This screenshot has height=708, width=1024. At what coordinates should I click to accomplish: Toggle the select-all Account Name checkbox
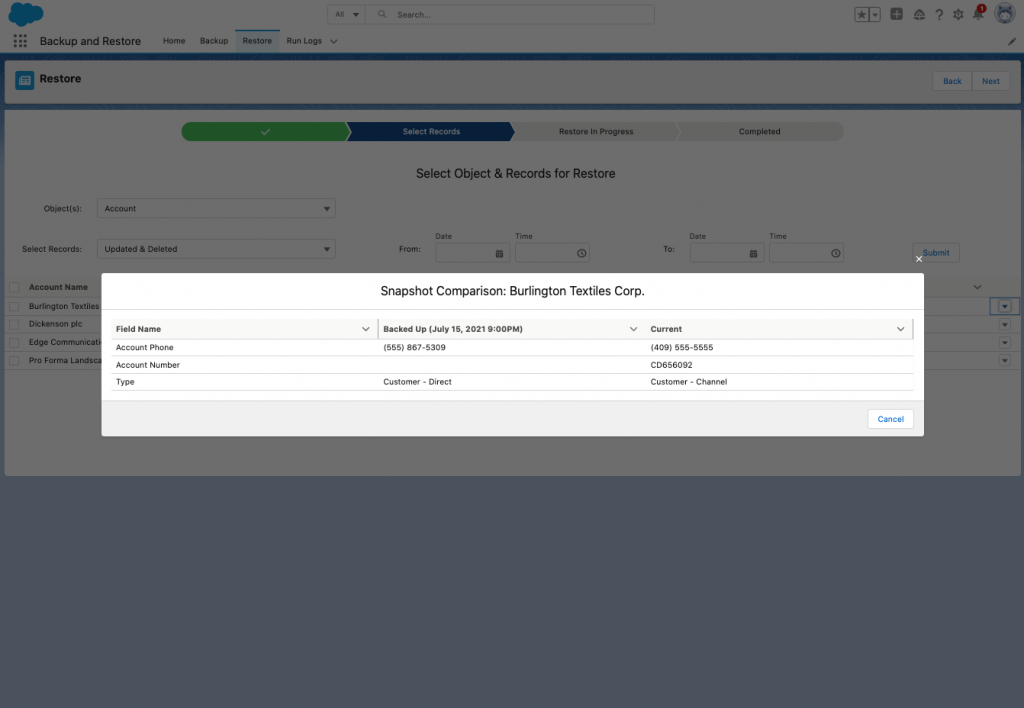(x=14, y=287)
